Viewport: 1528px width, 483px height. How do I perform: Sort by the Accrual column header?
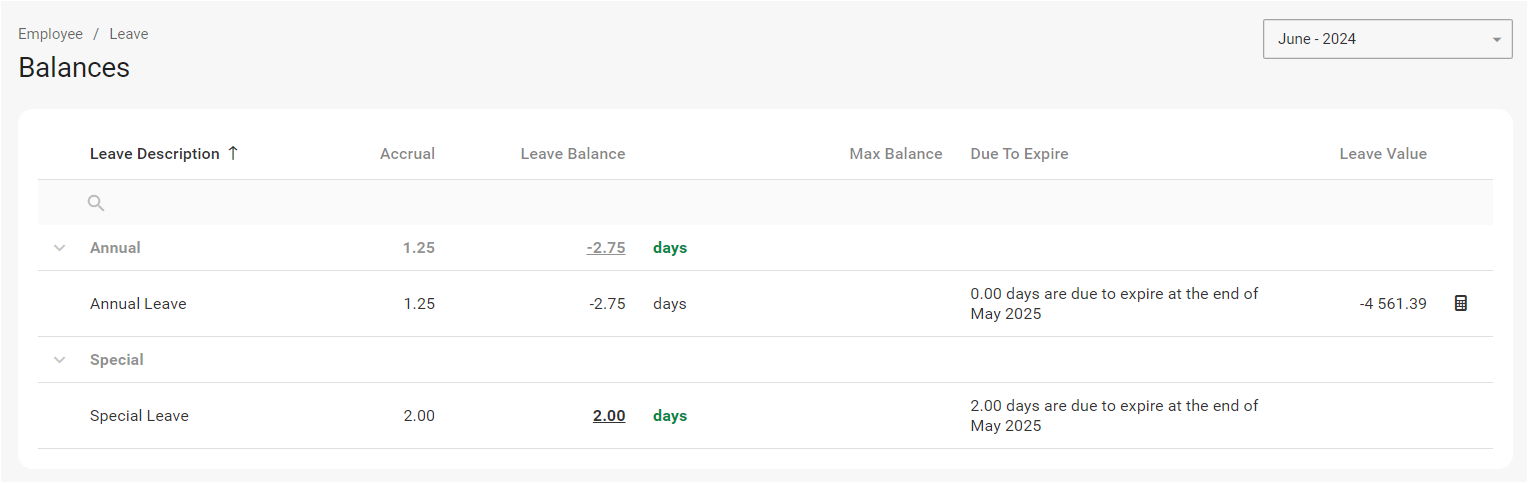[407, 154]
